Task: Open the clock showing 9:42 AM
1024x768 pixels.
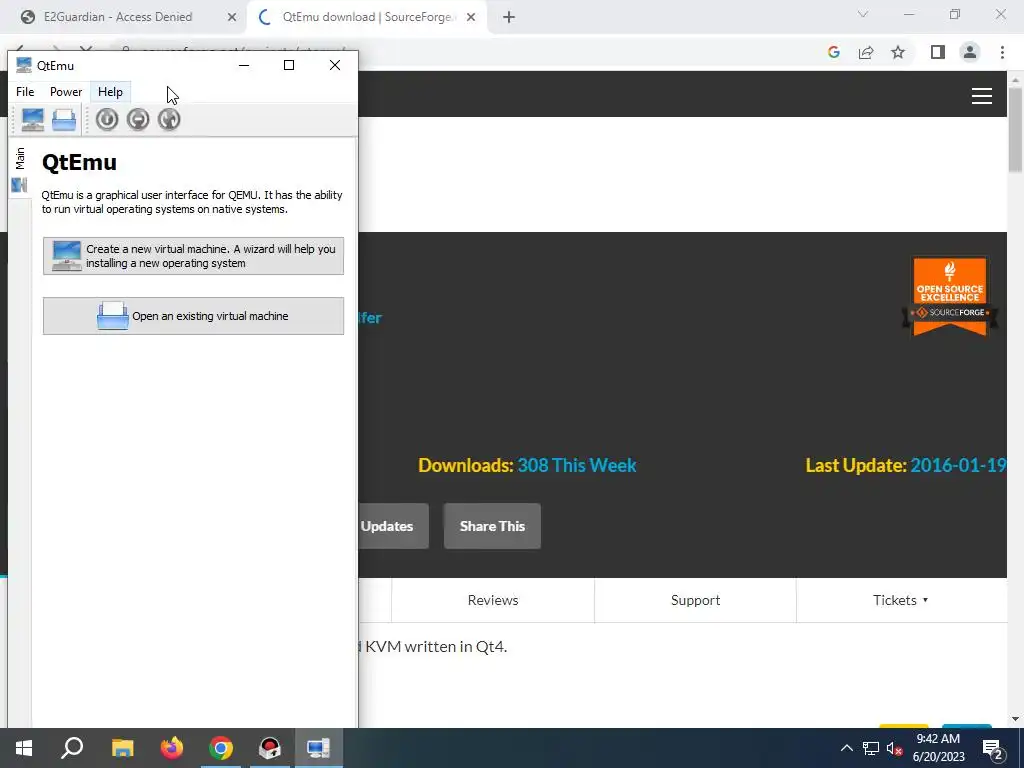Action: point(938,748)
